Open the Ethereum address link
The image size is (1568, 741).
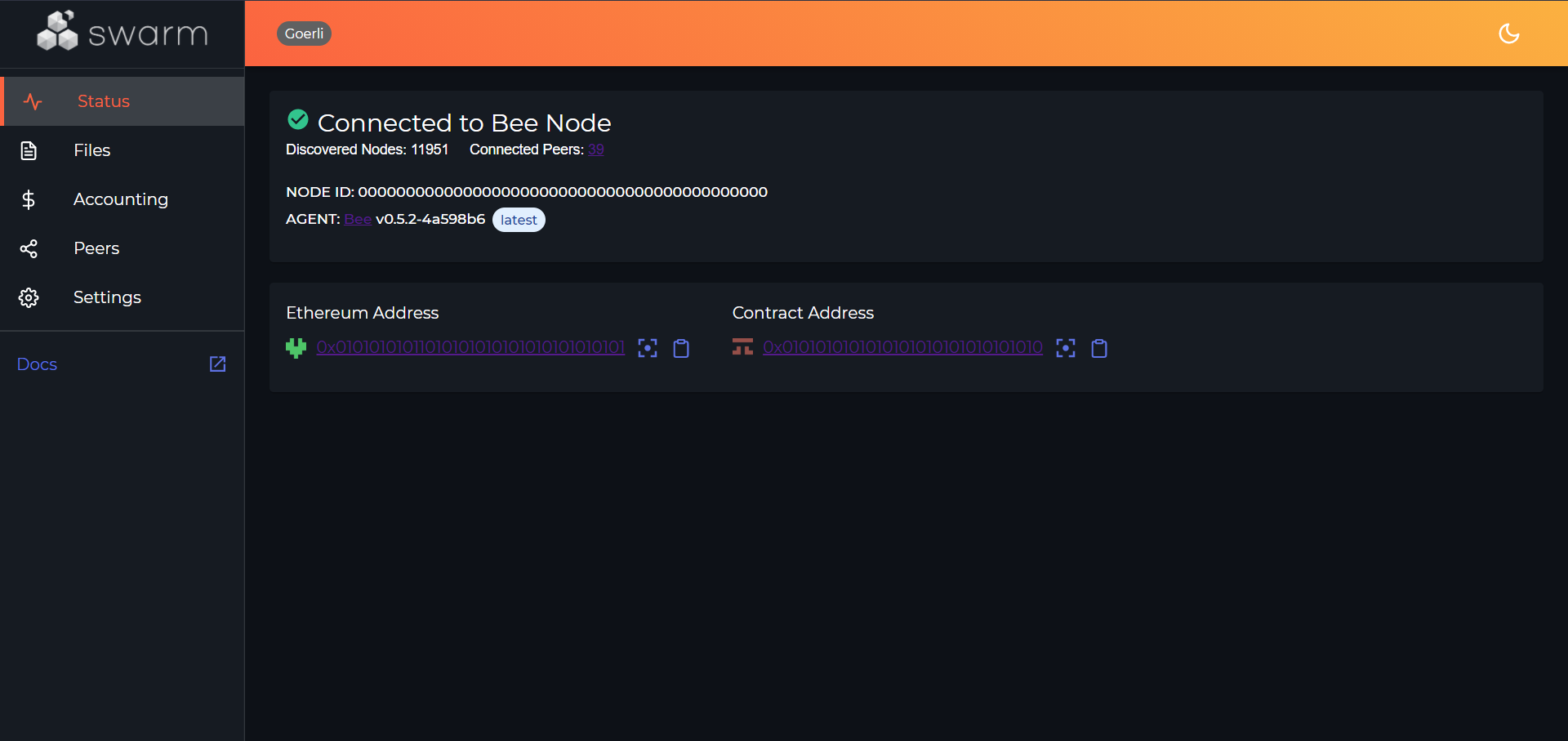pyautogui.click(x=470, y=347)
